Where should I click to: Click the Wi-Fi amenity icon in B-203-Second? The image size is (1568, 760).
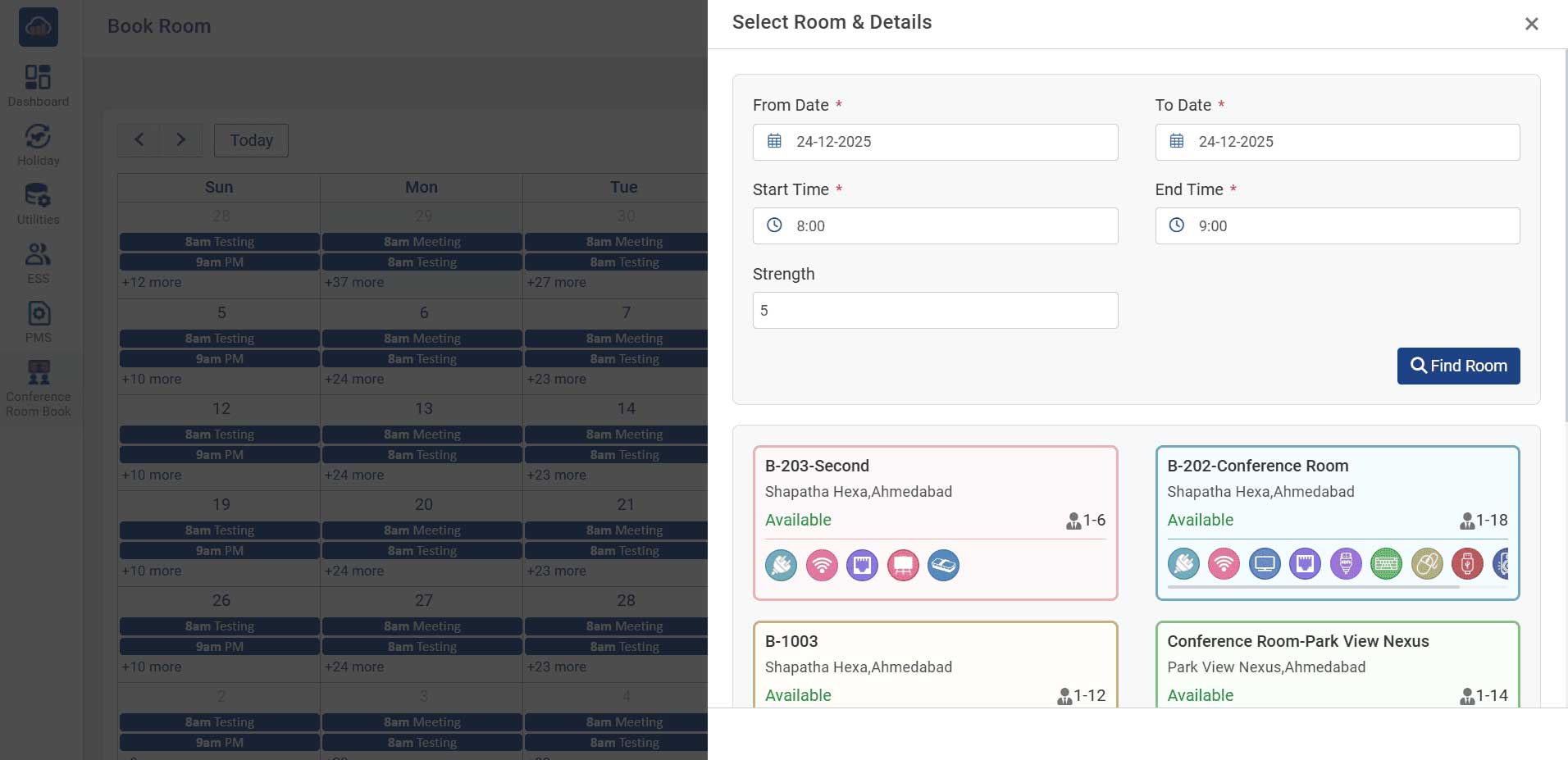click(822, 565)
